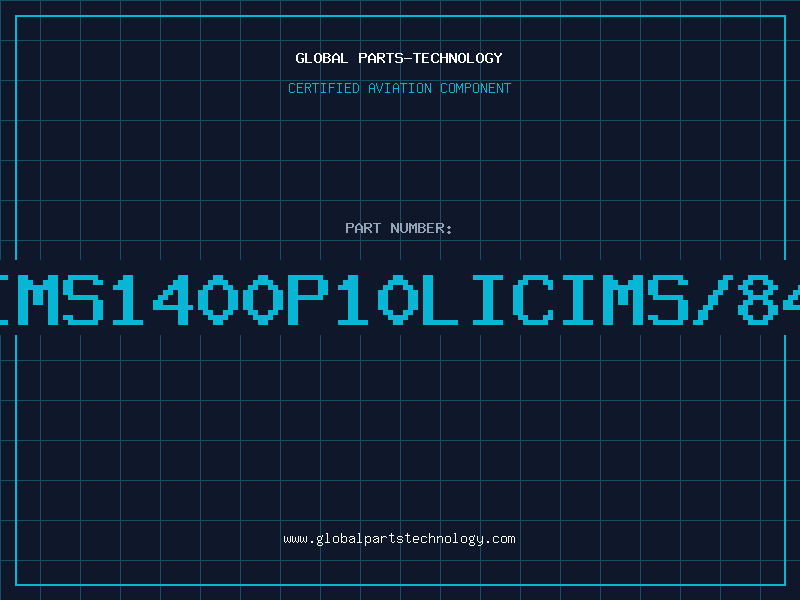Image resolution: width=800 pixels, height=600 pixels.
Task: Click the word PARTS in the heading
Action: coord(380,58)
